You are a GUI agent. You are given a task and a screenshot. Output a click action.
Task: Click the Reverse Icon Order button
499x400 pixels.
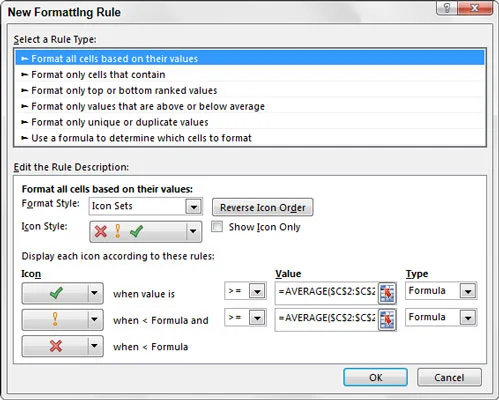tap(263, 207)
